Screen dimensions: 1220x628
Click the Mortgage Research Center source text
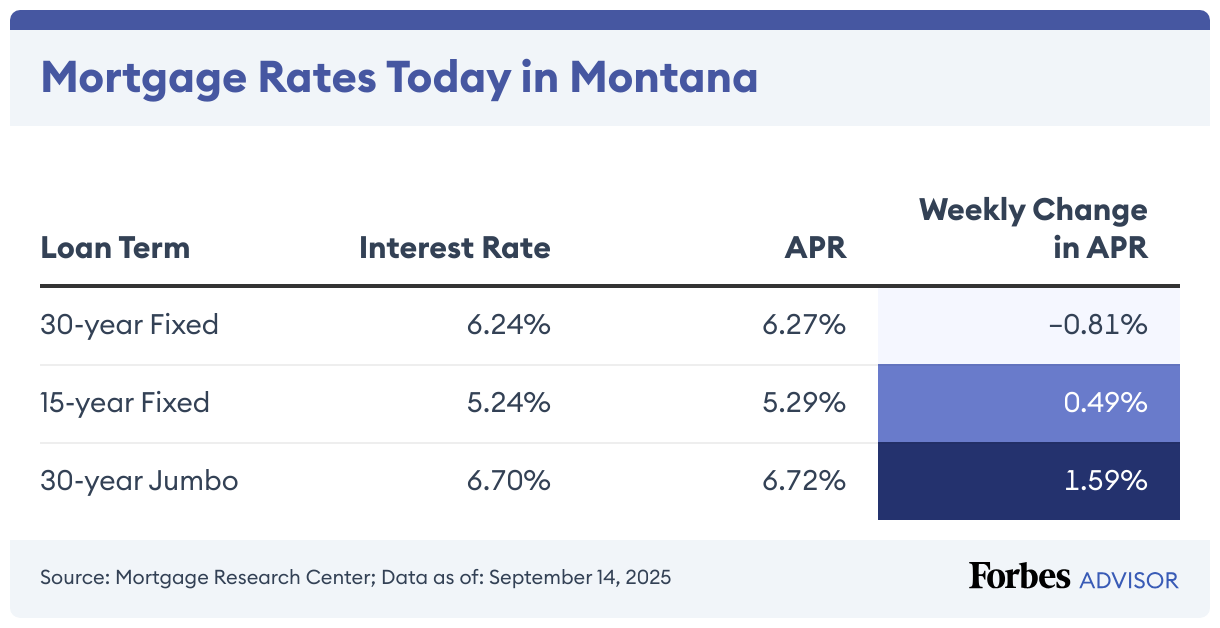355,578
